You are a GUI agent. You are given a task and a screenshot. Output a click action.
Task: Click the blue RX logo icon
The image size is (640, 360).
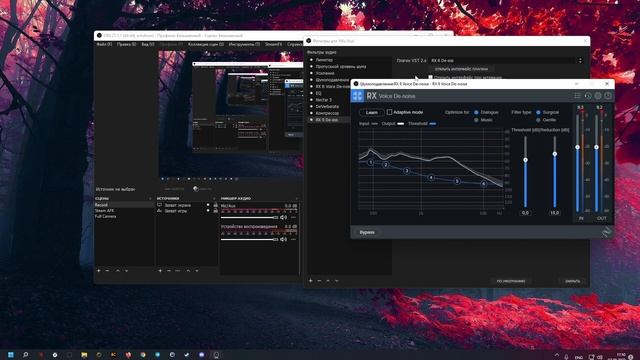pos(358,96)
